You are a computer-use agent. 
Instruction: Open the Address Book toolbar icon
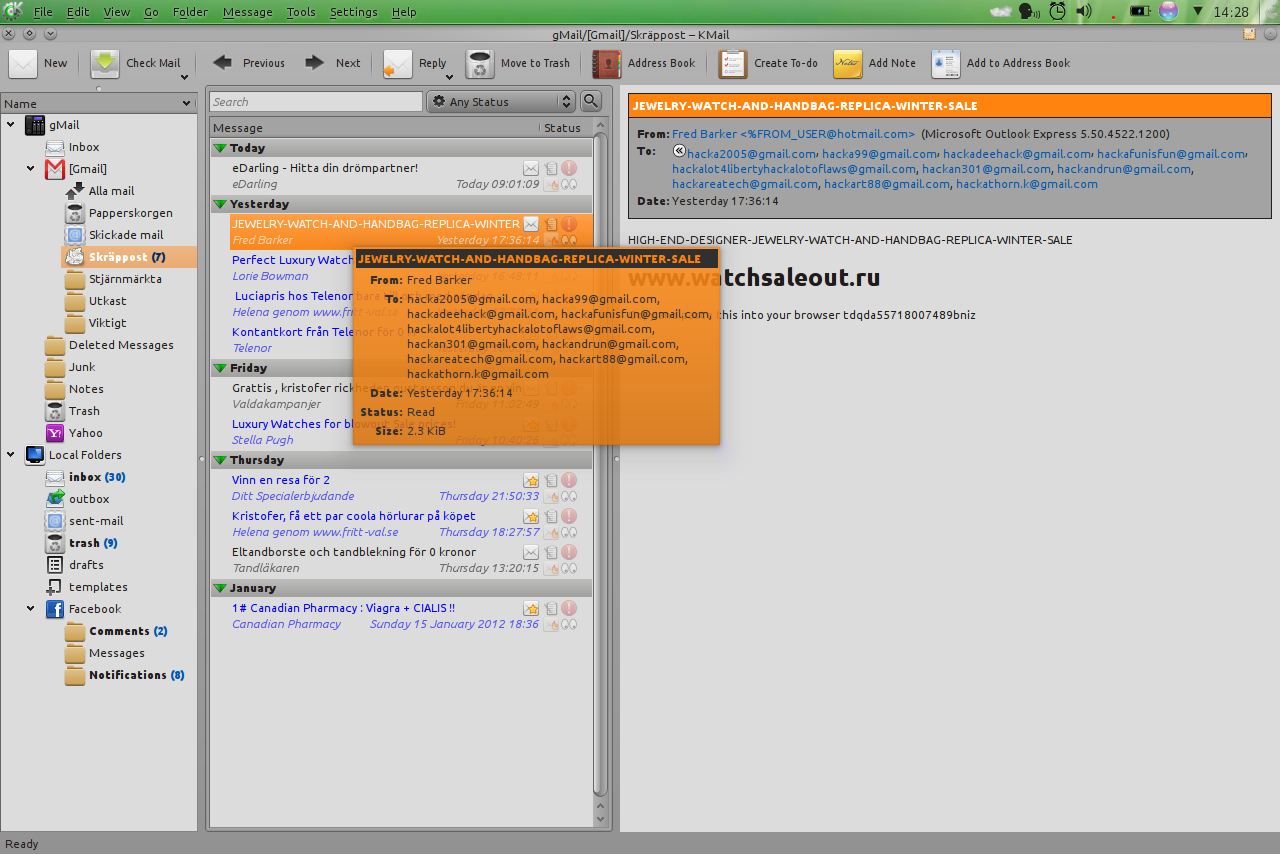[607, 63]
